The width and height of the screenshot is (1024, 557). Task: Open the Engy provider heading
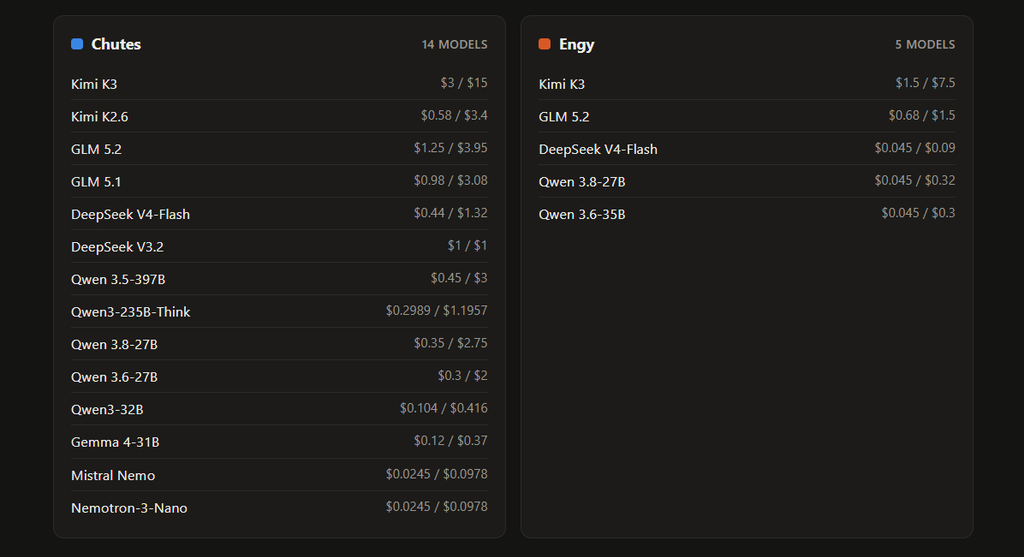pyautogui.click(x=577, y=44)
